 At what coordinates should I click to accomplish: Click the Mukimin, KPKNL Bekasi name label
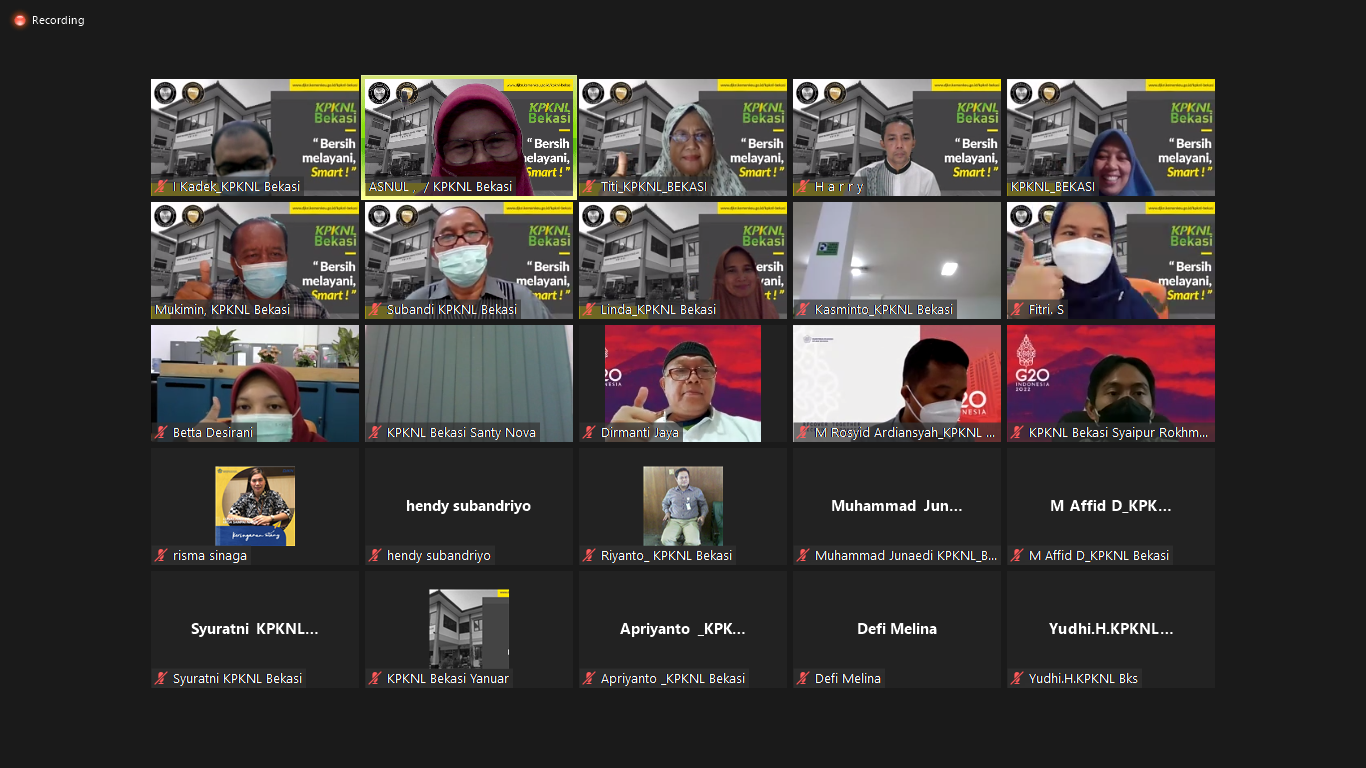pyautogui.click(x=223, y=310)
